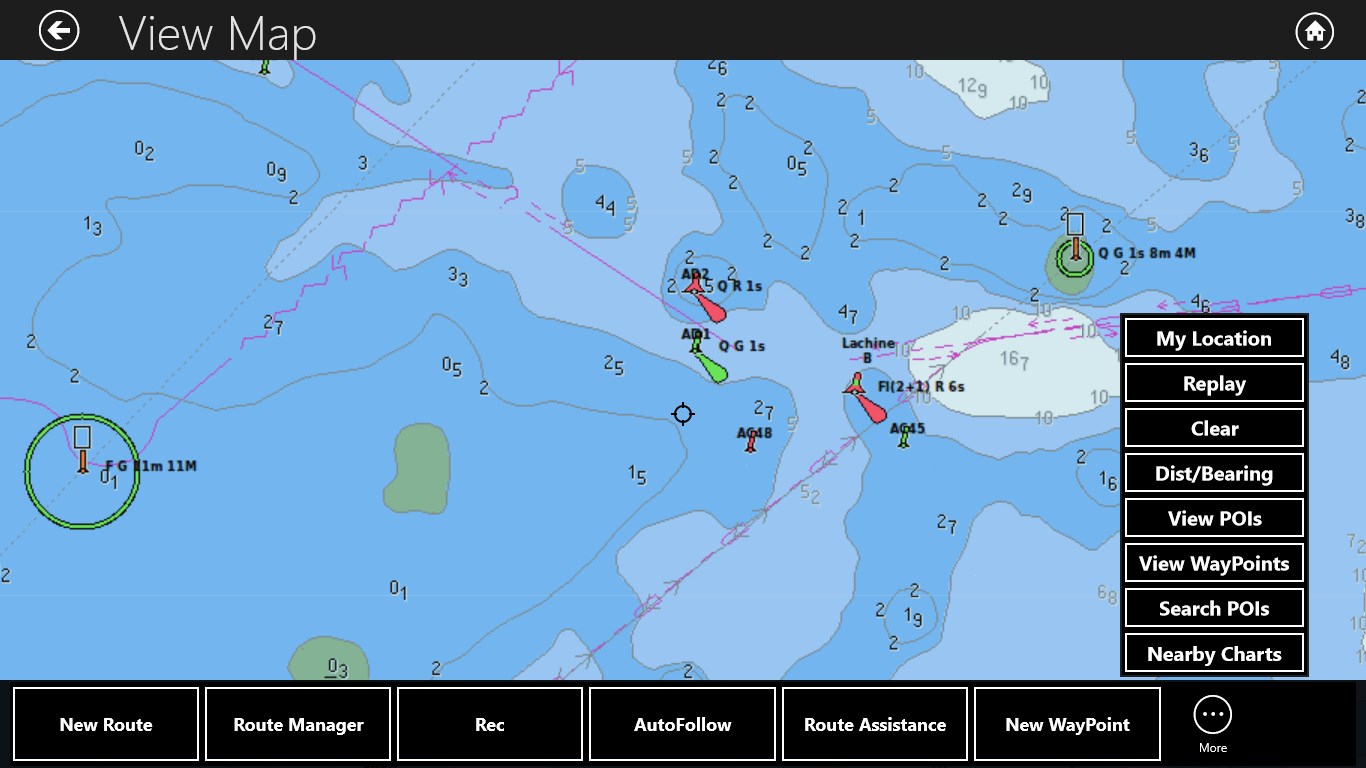Screen dimensions: 1366x768
Task: Click the AC45 green spar buoy symbol
Action: (x=902, y=440)
